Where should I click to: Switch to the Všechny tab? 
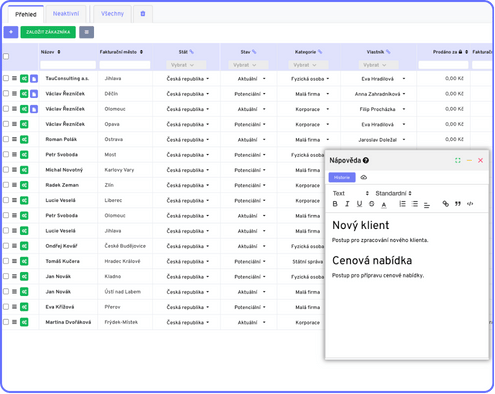(112, 14)
